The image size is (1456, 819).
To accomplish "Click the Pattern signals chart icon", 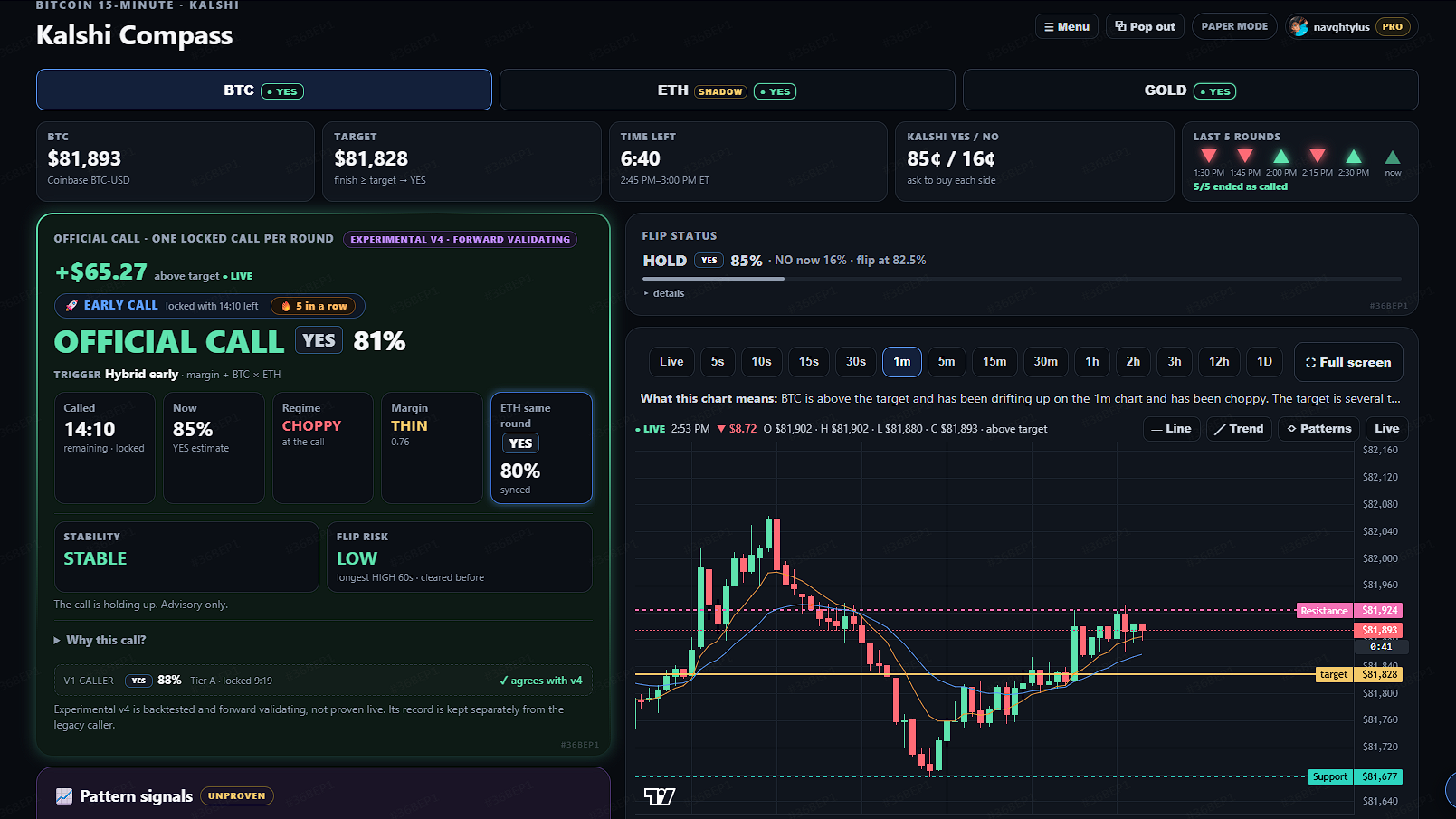I will (x=64, y=796).
